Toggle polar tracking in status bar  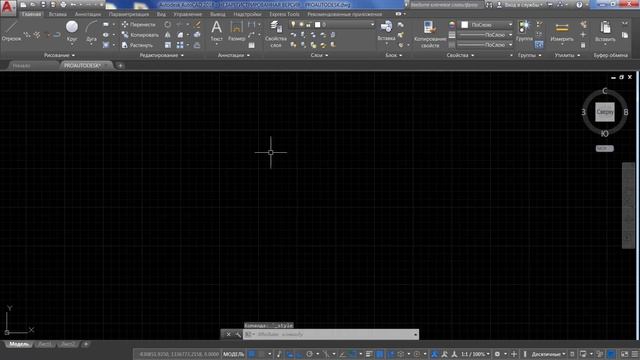point(309,354)
